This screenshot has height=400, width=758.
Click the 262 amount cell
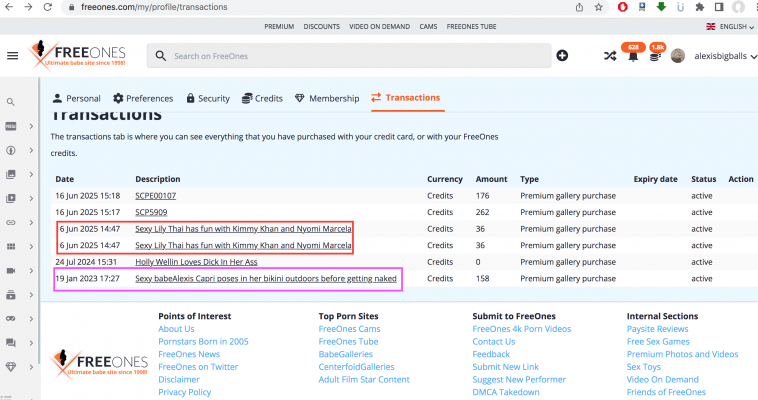click(482, 212)
